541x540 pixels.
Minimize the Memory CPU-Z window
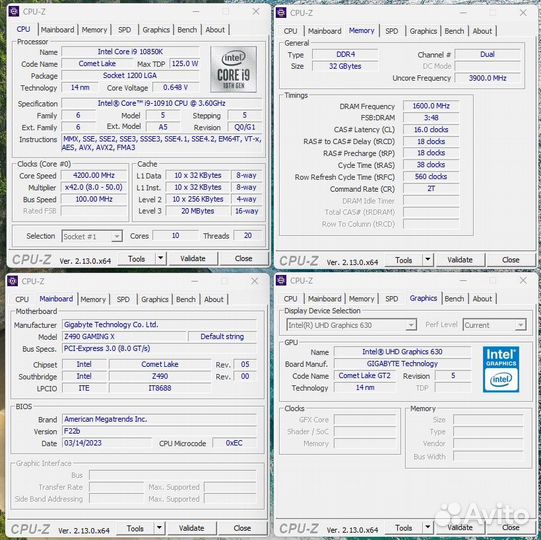pos(463,13)
